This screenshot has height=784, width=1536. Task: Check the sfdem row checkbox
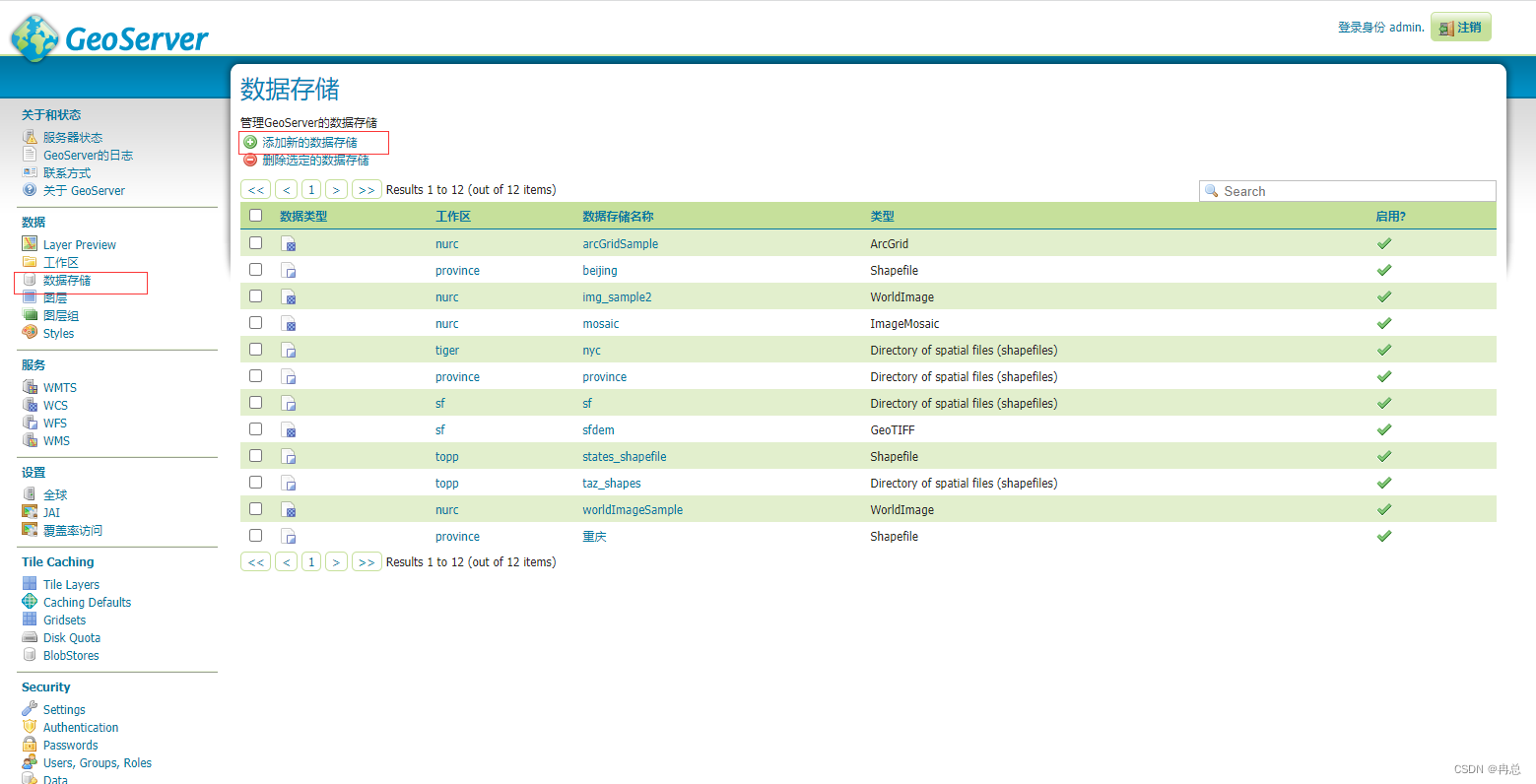tap(256, 428)
